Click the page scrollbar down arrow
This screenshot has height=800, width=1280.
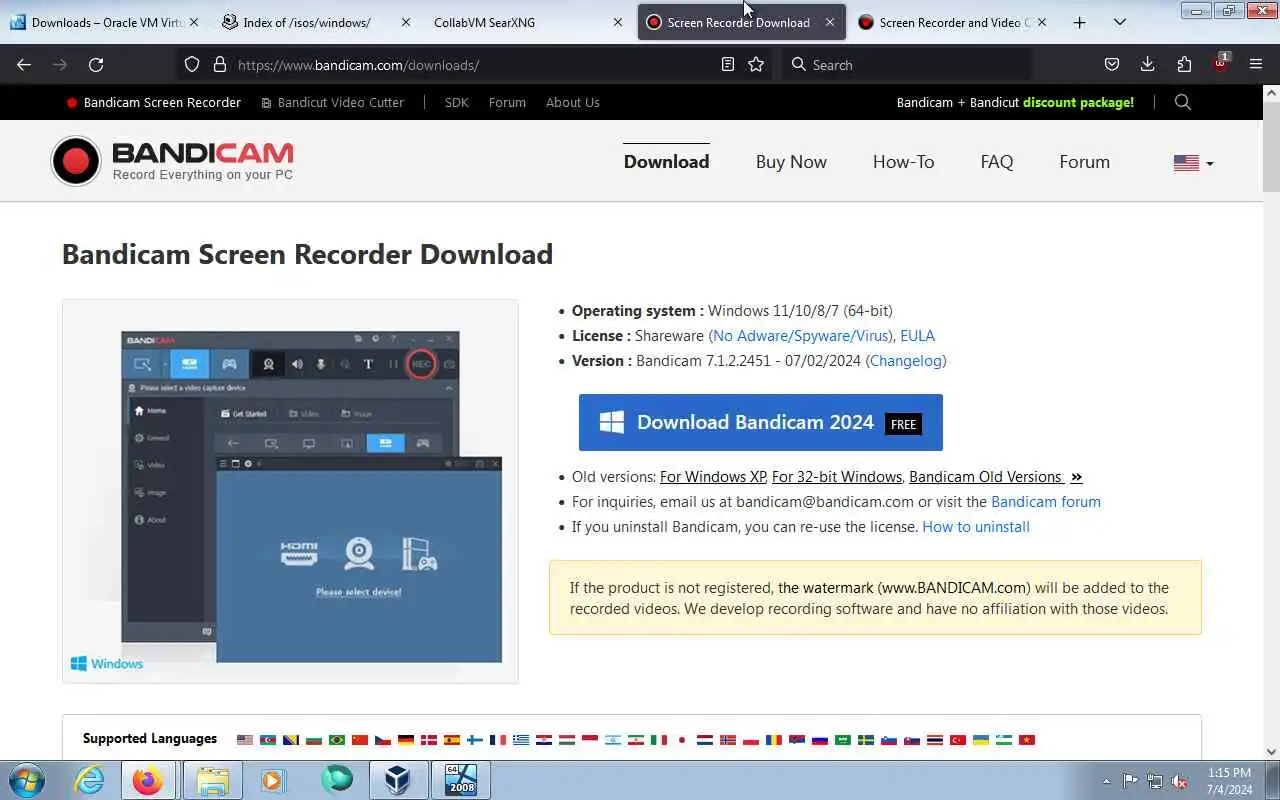(x=1271, y=752)
